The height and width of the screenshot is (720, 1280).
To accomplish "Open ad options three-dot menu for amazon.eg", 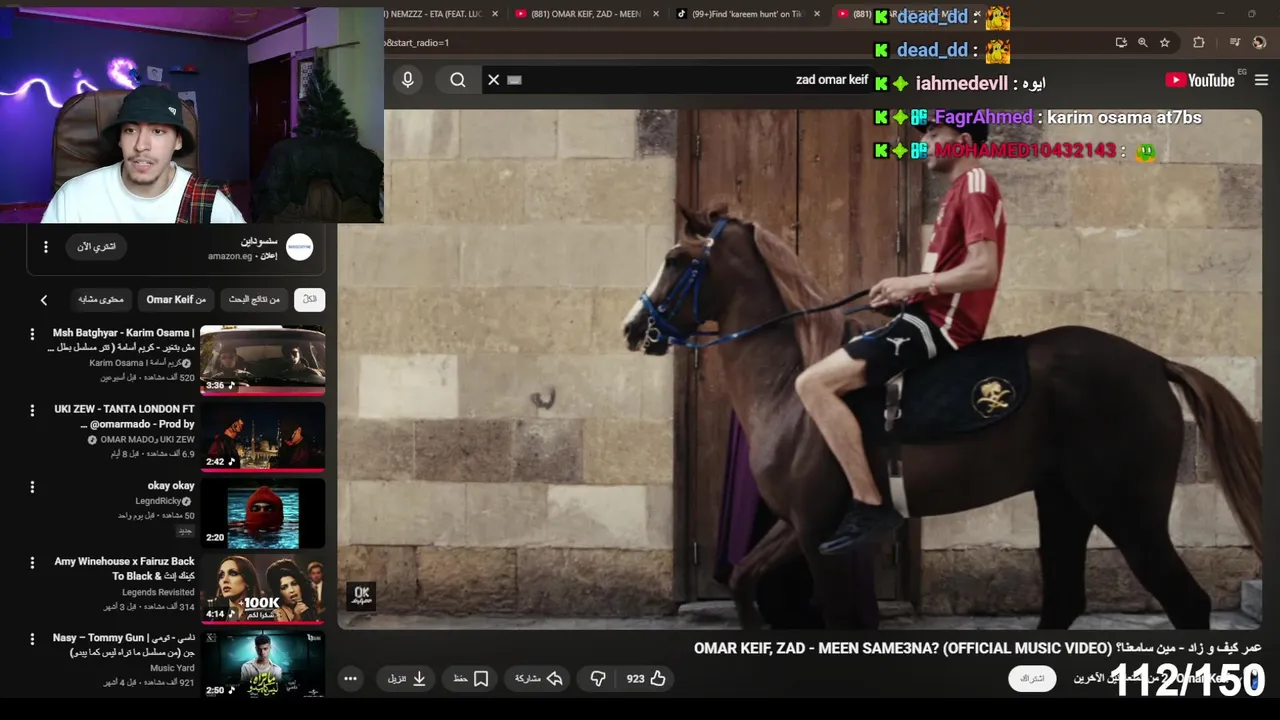I will 45,247.
